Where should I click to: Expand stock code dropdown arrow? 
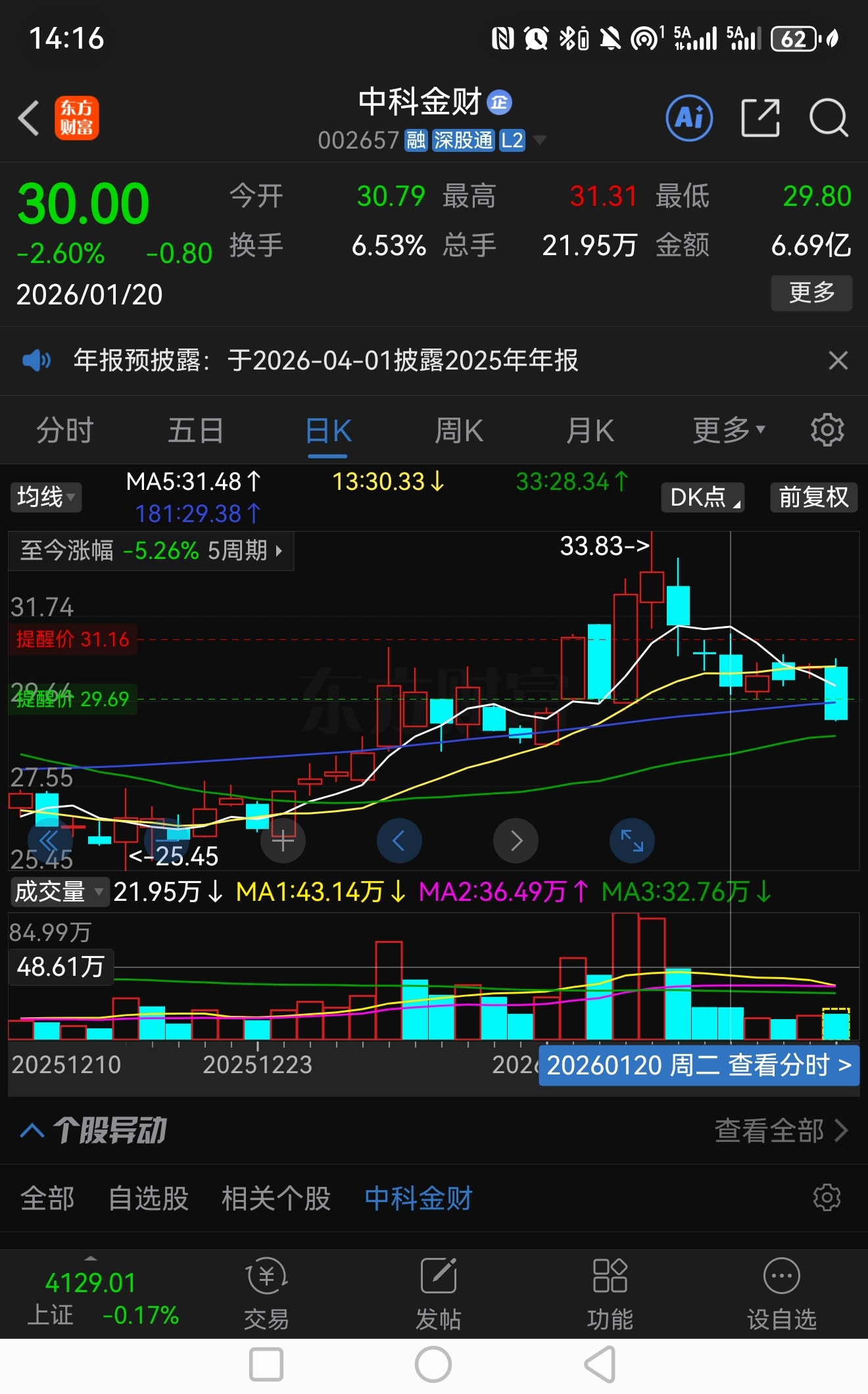coord(540,139)
